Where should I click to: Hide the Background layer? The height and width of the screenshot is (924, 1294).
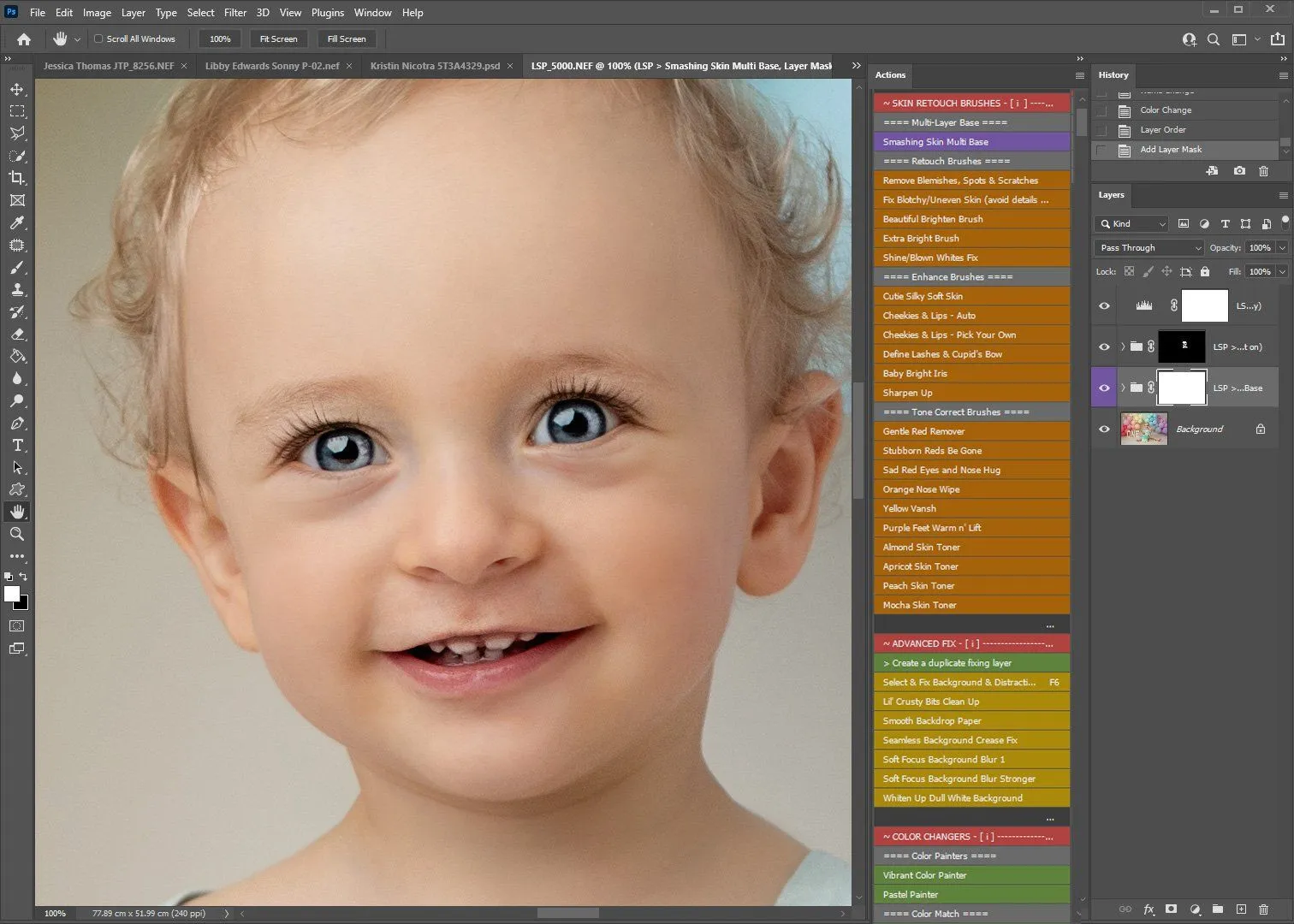1104,429
